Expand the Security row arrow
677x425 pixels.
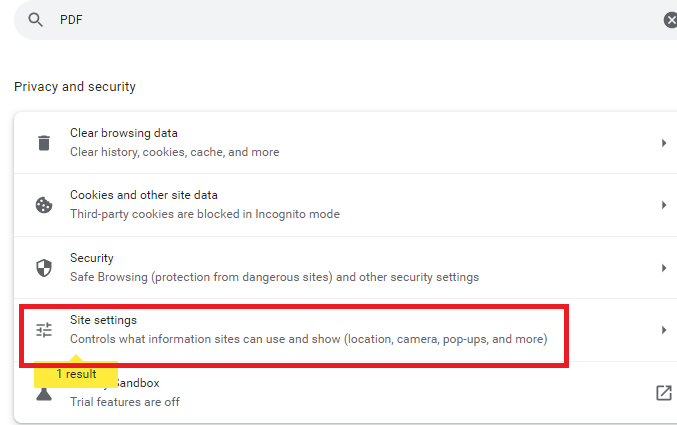[663, 267]
